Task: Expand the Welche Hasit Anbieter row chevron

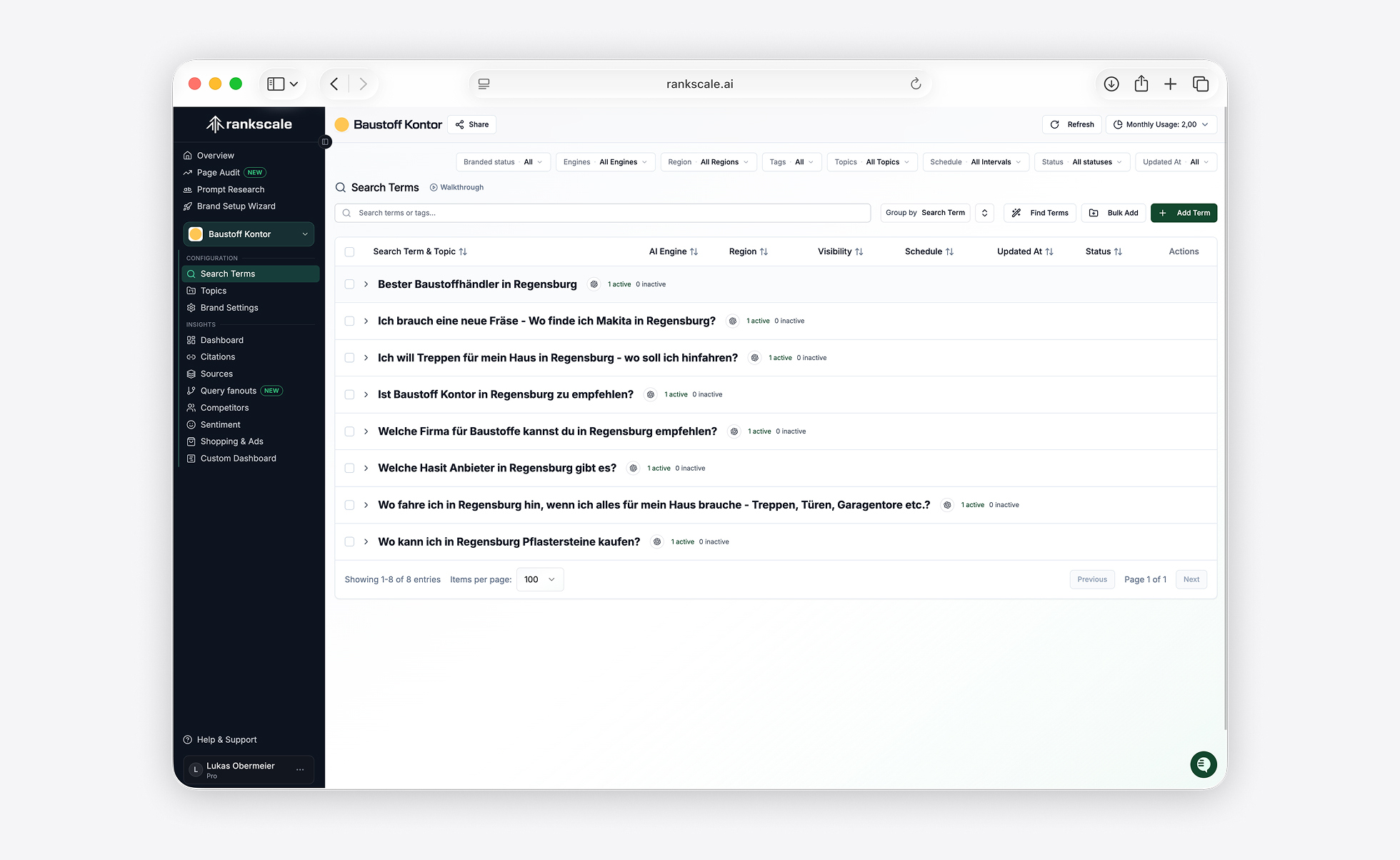Action: (366, 468)
